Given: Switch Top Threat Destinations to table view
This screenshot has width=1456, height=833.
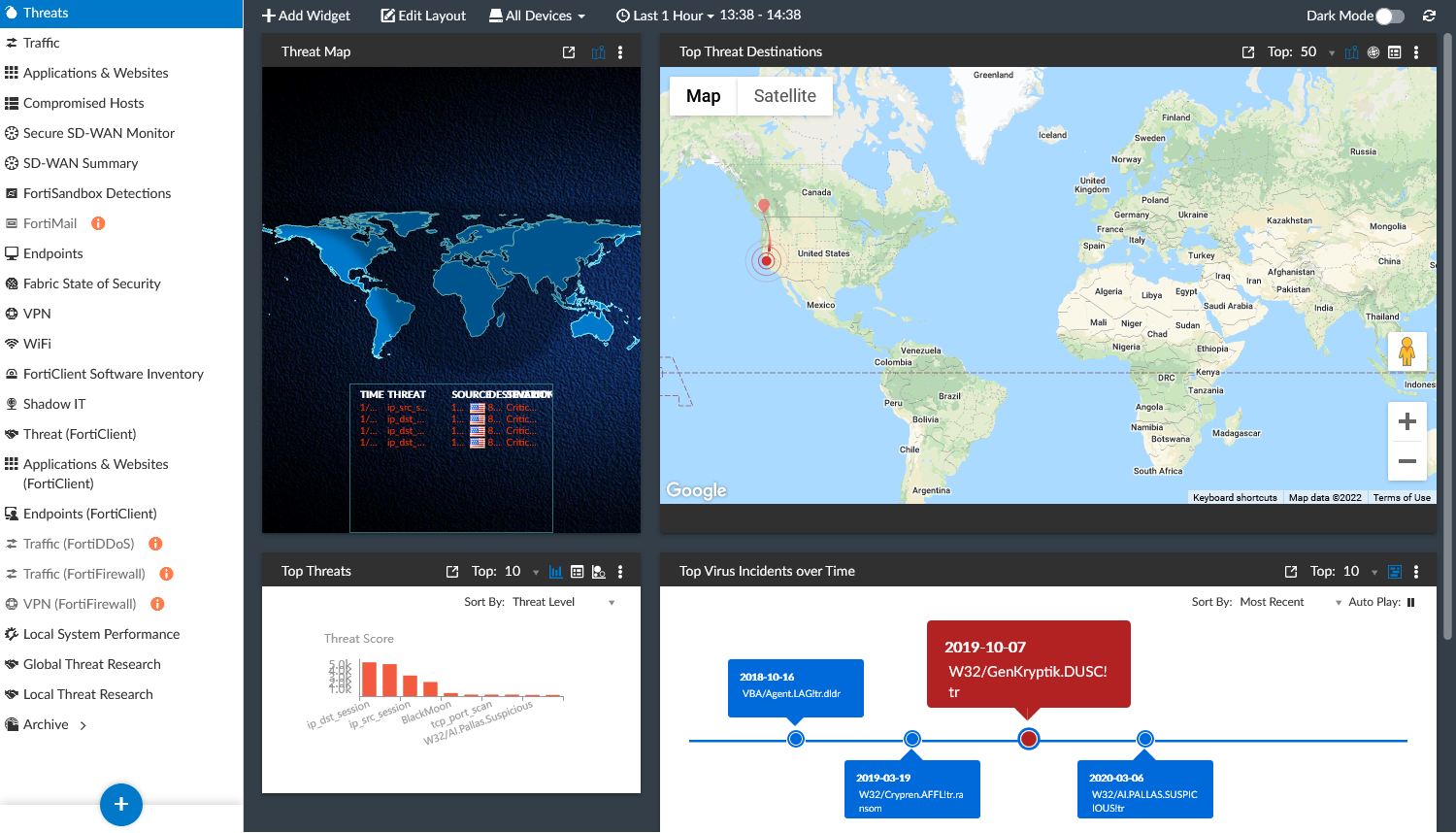Looking at the screenshot, I should (x=1395, y=52).
